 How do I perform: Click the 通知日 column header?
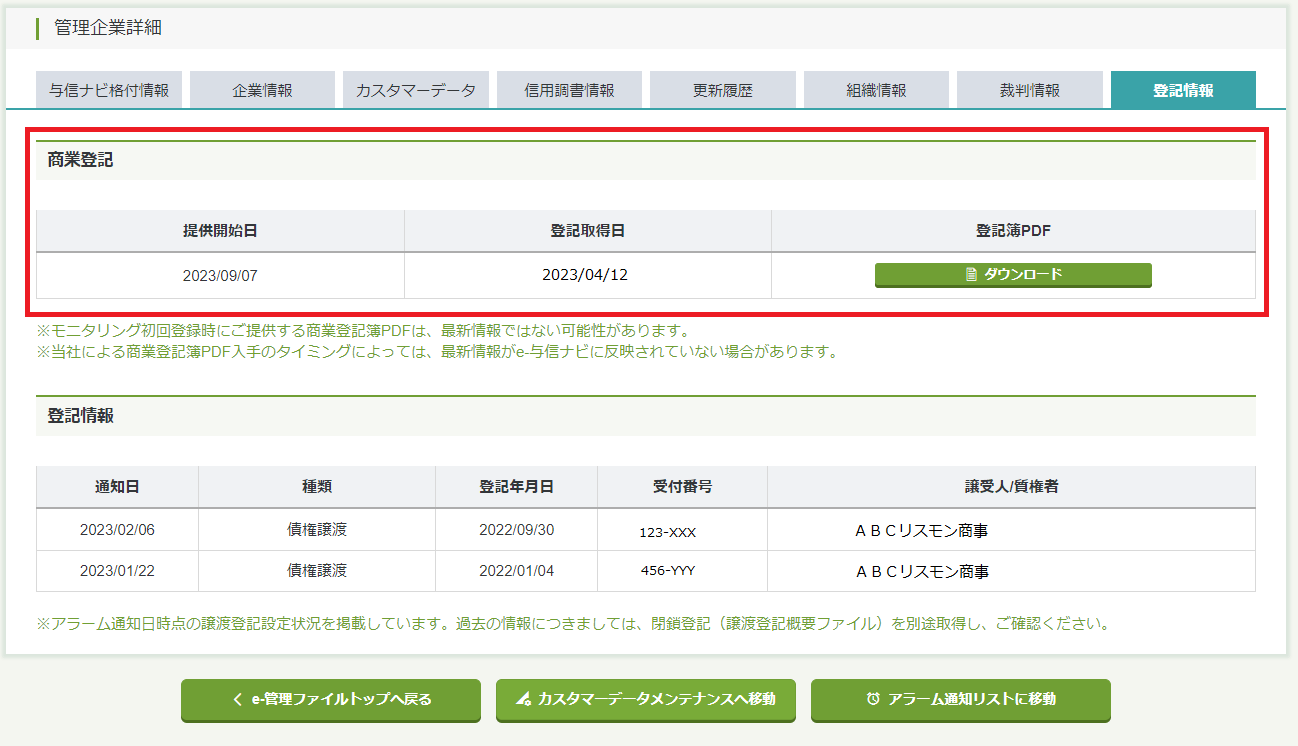117,487
